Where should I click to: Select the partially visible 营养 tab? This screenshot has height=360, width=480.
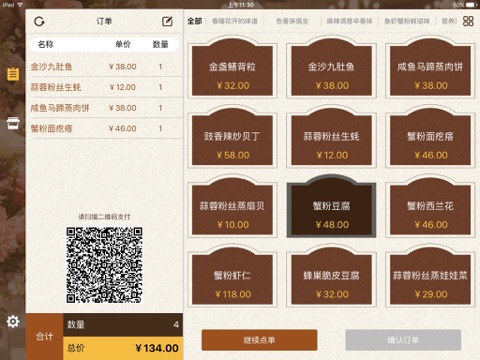(x=449, y=21)
